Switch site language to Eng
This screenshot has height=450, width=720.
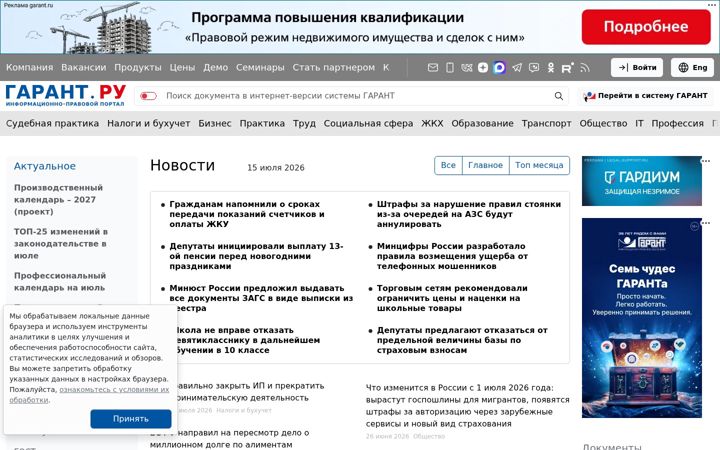pyautogui.click(x=692, y=68)
